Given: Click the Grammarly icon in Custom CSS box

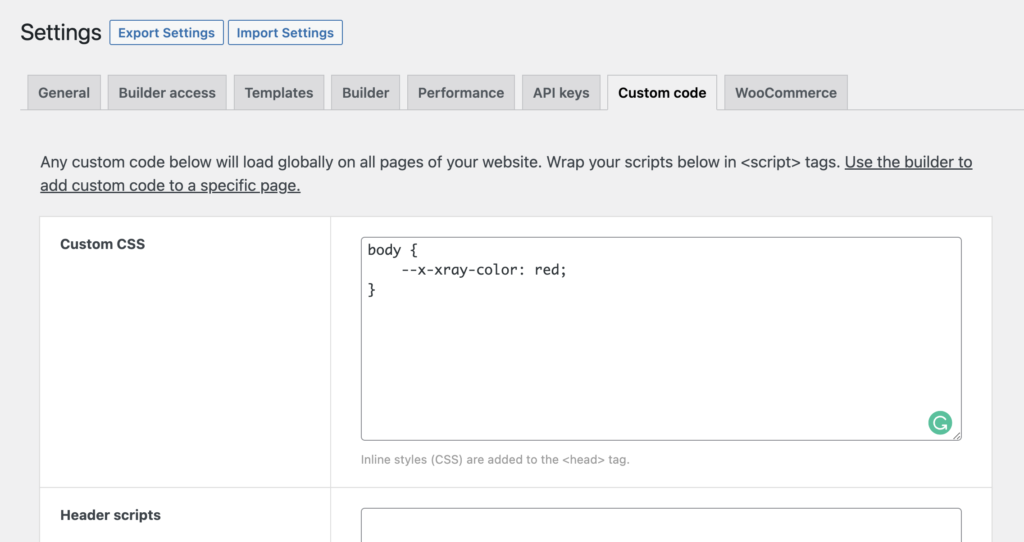Looking at the screenshot, I should [x=939, y=423].
